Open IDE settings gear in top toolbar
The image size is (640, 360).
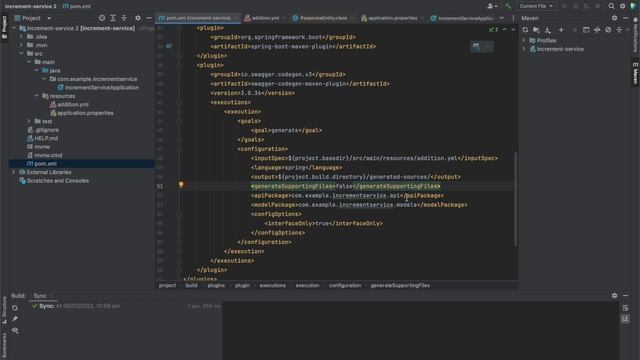[622, 6]
